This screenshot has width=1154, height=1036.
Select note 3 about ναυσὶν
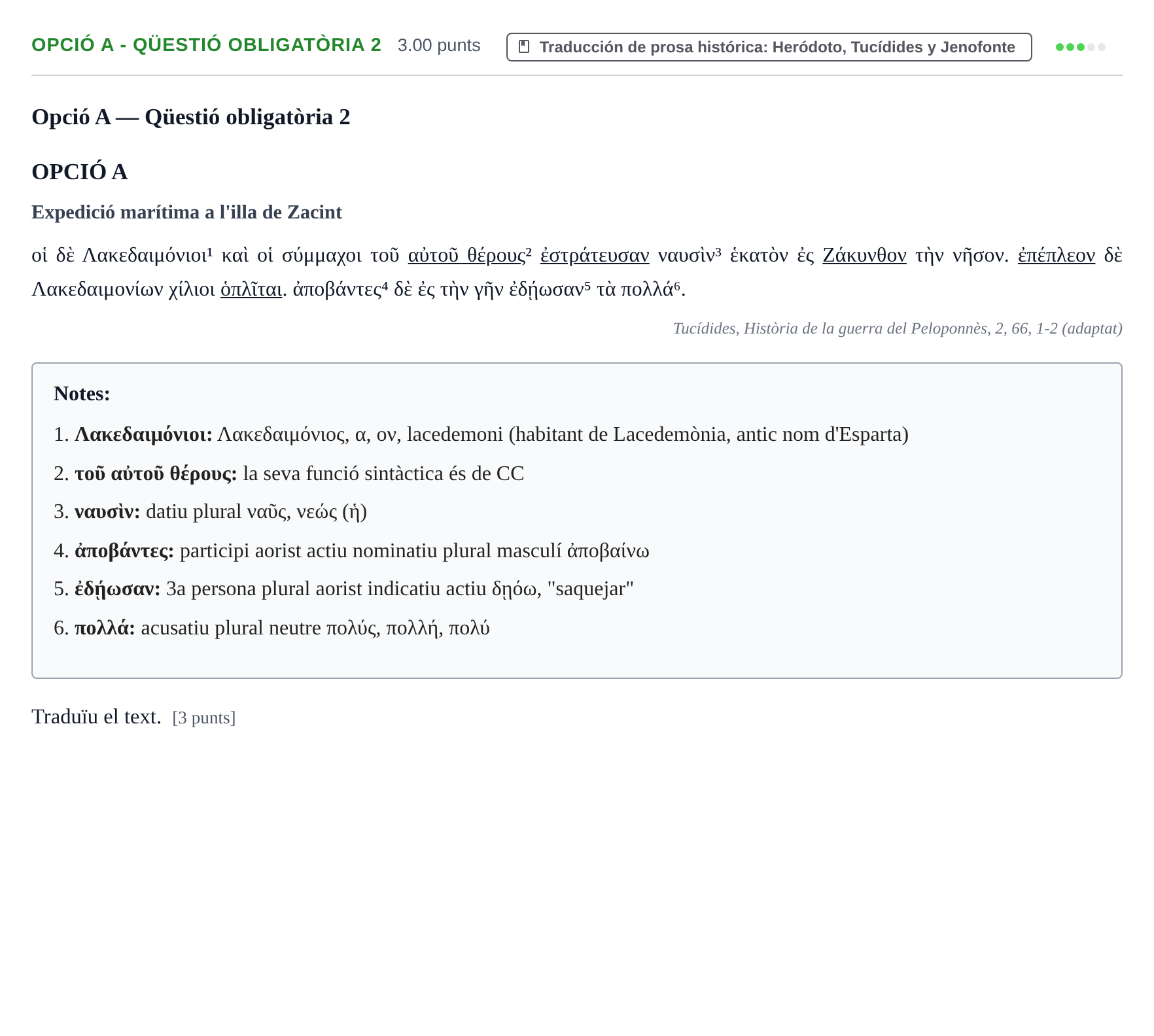[x=210, y=511]
